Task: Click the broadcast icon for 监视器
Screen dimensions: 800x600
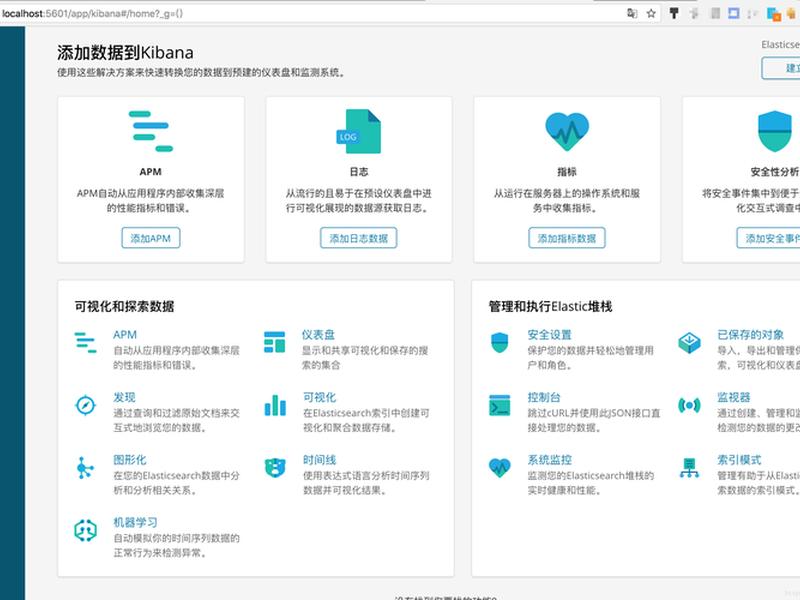Action: 689,405
